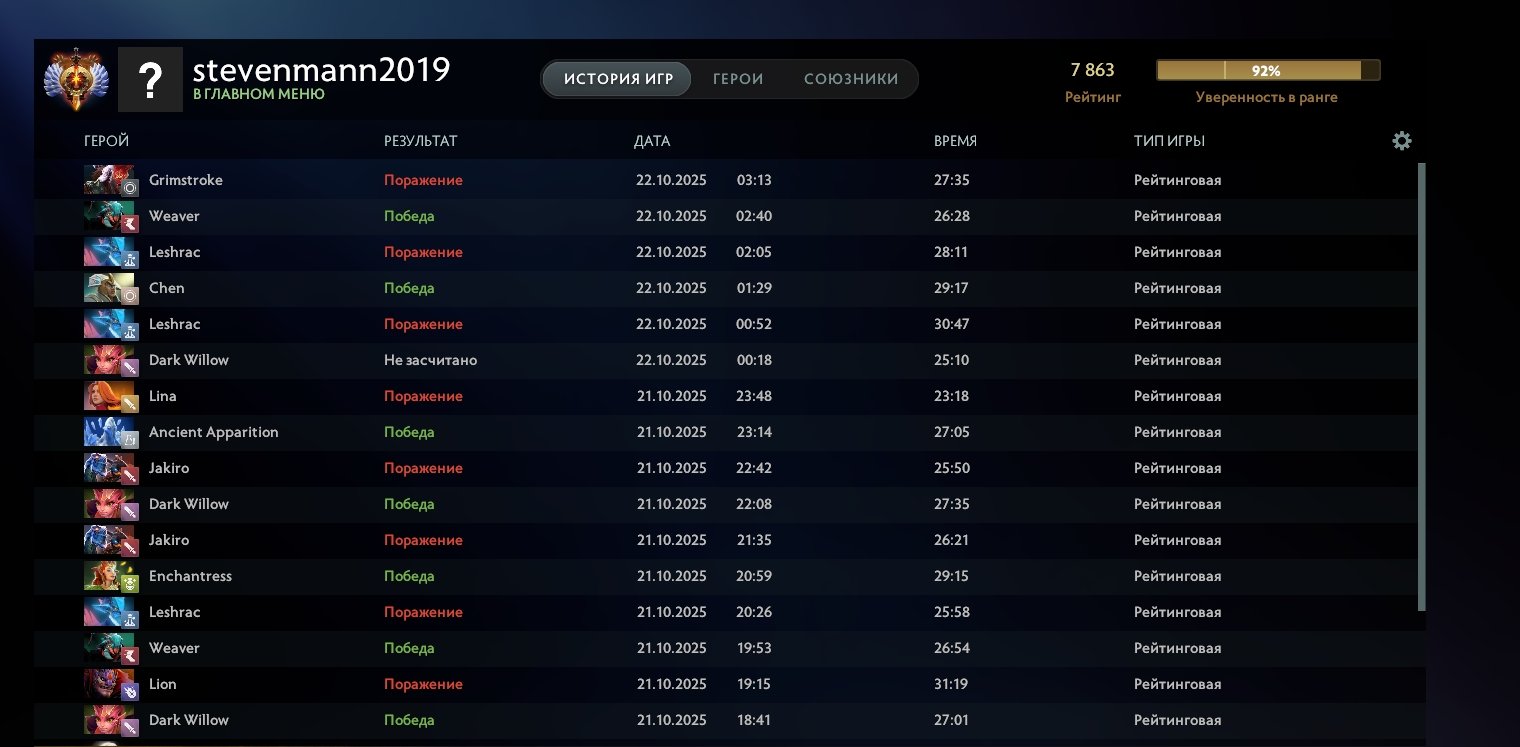Click the Grimstroke hero portrait icon
Image resolution: width=1520 pixels, height=747 pixels.
[109, 180]
